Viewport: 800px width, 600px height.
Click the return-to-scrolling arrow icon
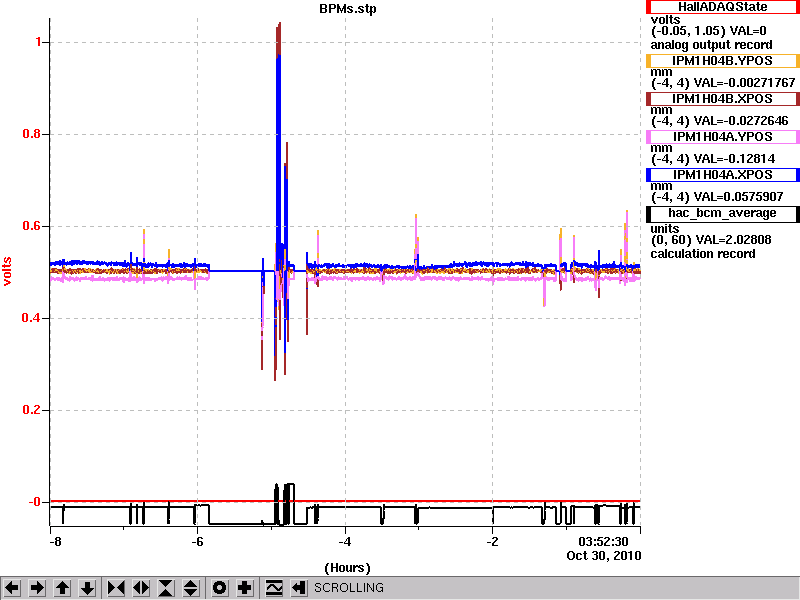299,588
